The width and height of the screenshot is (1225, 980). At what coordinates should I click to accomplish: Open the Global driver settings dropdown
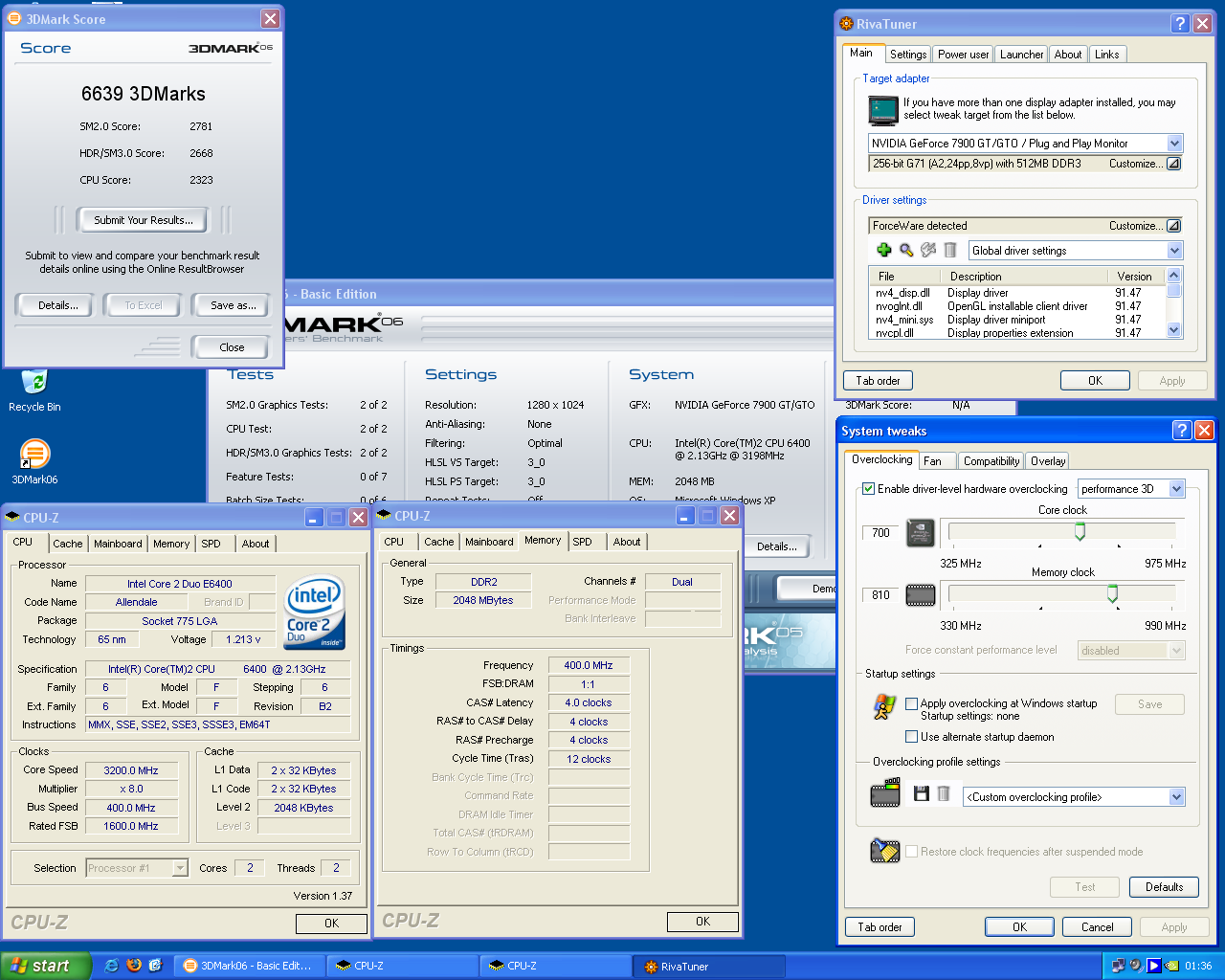click(x=1174, y=251)
